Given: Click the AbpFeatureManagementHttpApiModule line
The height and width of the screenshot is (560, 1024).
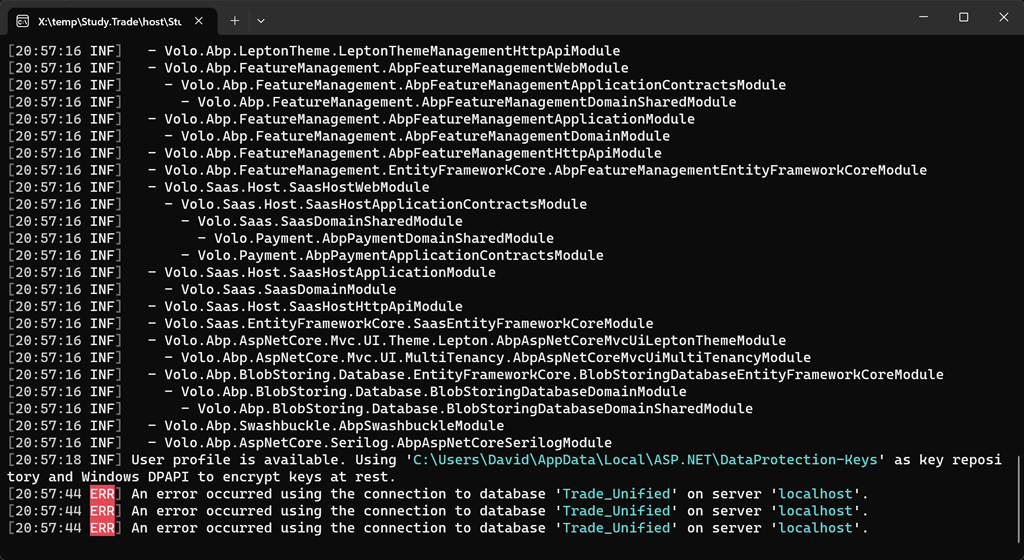Looking at the screenshot, I should [x=335, y=153].
